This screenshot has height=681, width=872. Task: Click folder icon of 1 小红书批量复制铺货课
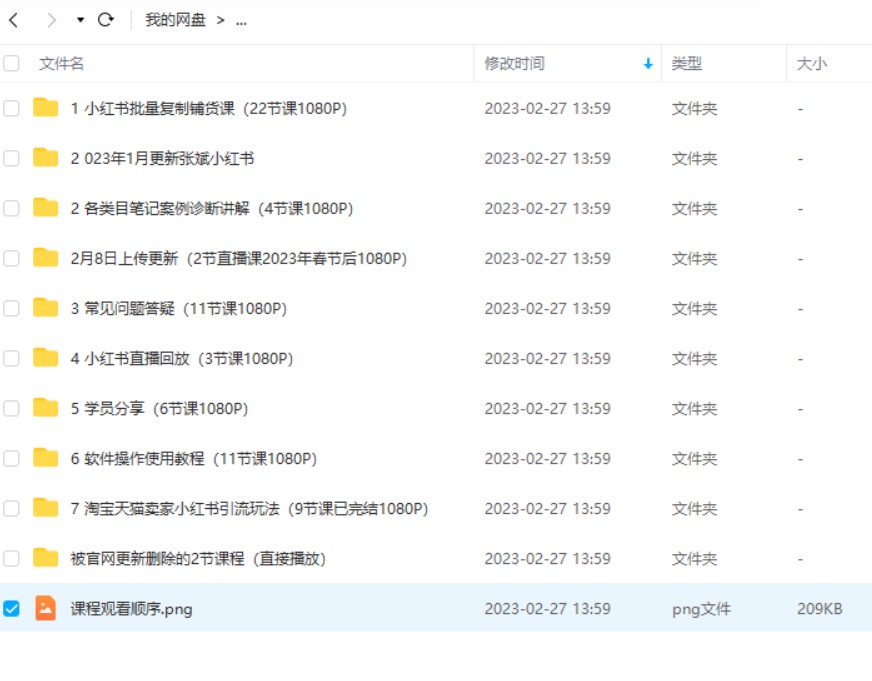pos(46,107)
